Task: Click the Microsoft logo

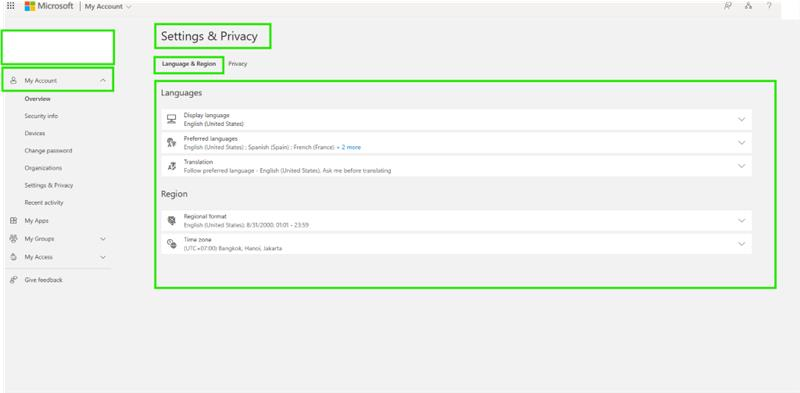Action: click(49, 6)
